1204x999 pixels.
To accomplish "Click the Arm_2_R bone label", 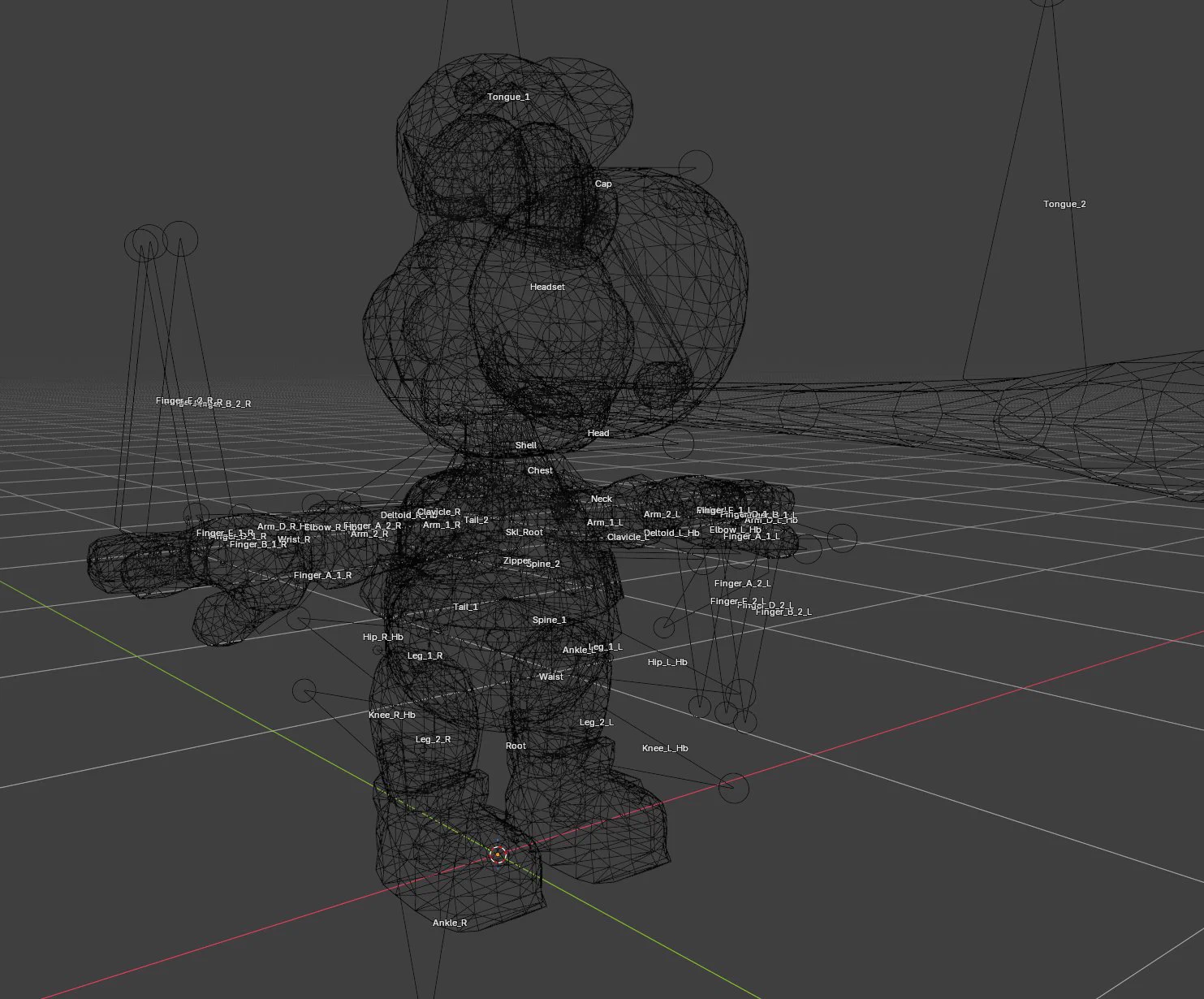I will (x=369, y=534).
